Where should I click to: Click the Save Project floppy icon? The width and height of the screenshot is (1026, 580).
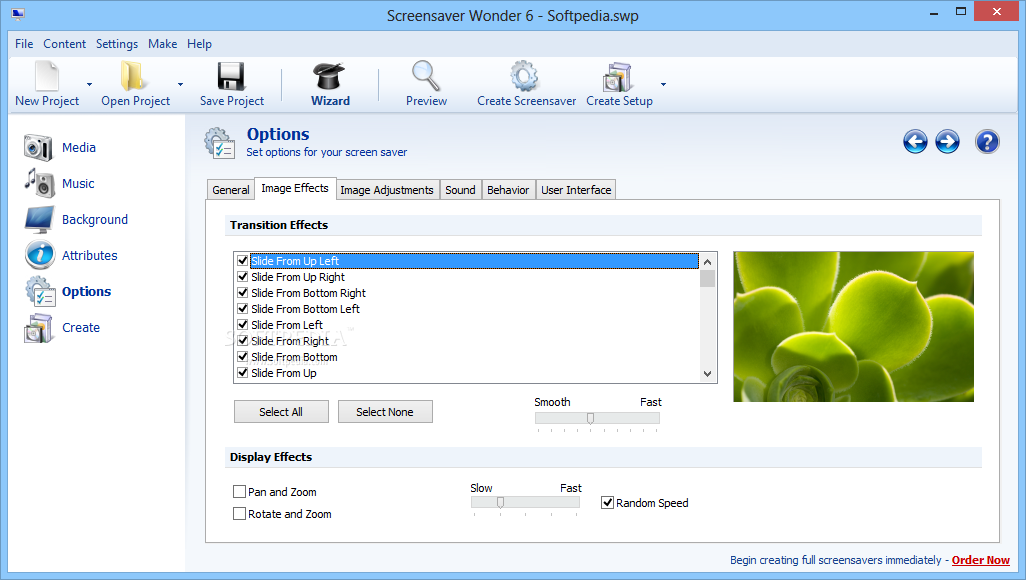click(231, 76)
